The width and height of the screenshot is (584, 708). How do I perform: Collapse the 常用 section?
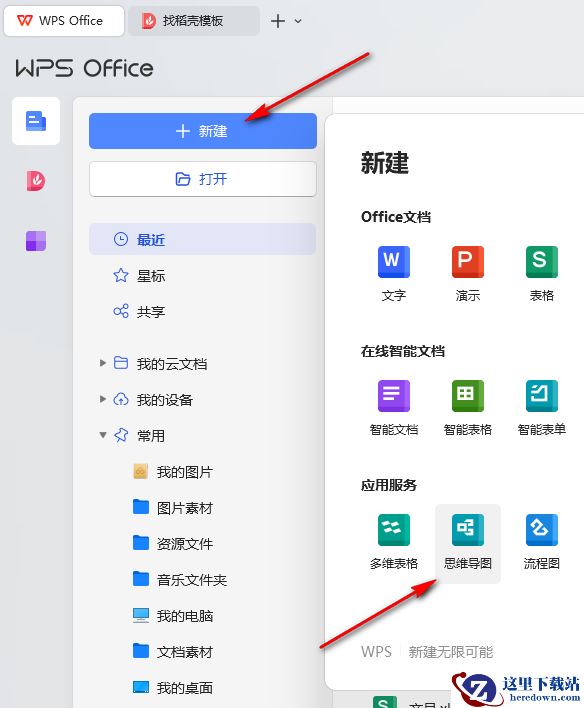103,435
